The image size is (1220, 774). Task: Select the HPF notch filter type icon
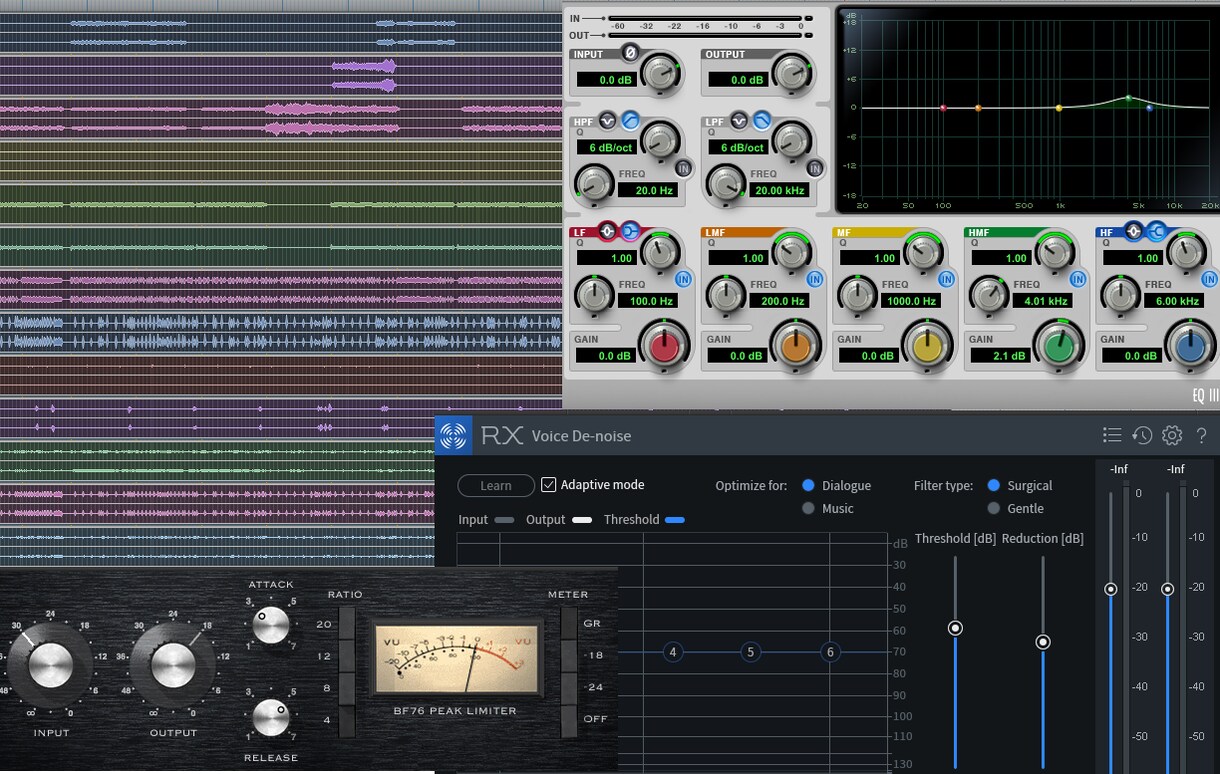pyautogui.click(x=608, y=122)
